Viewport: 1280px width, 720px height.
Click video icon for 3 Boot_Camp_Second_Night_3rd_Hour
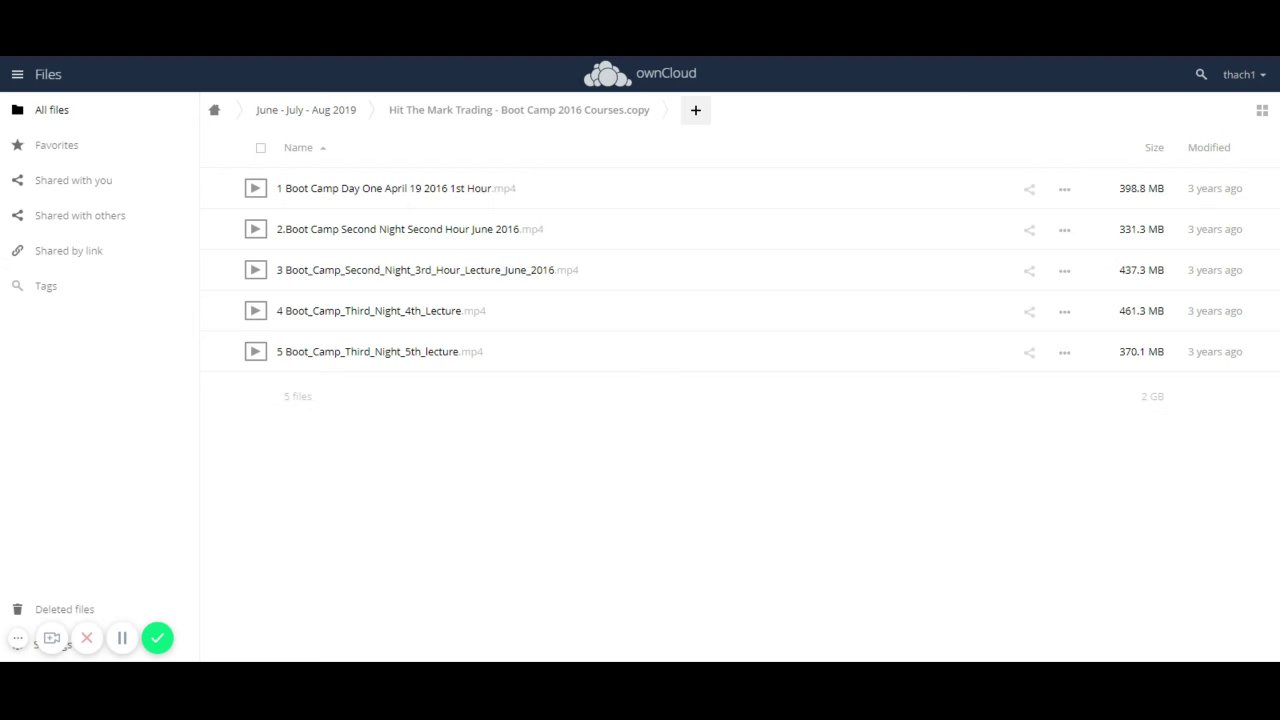[x=256, y=270]
